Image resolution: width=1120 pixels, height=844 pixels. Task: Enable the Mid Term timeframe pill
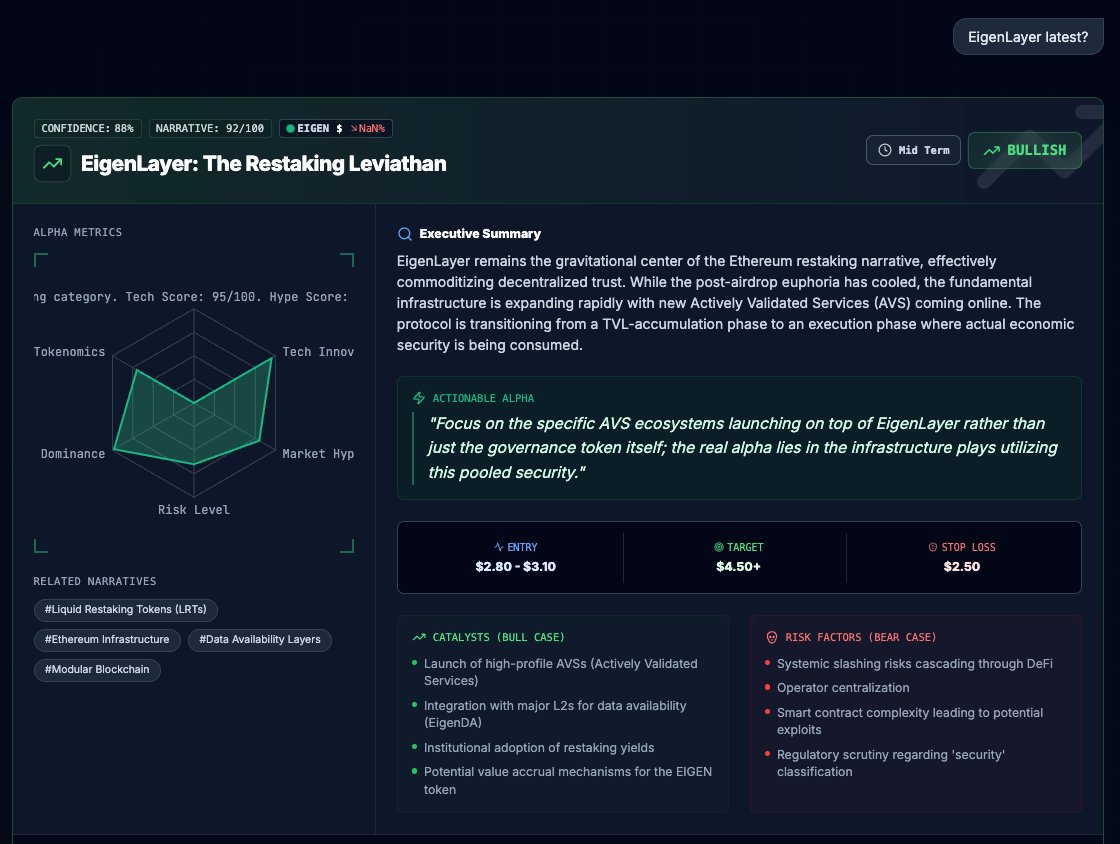(x=913, y=149)
